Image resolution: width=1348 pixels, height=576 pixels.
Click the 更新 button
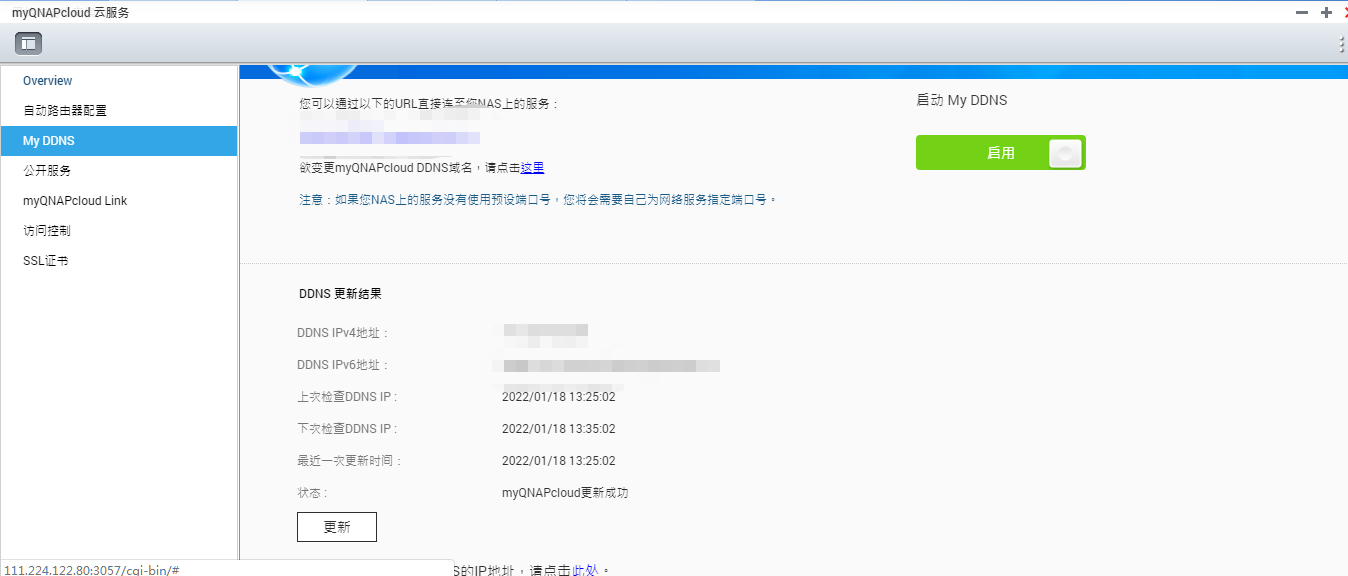click(337, 527)
